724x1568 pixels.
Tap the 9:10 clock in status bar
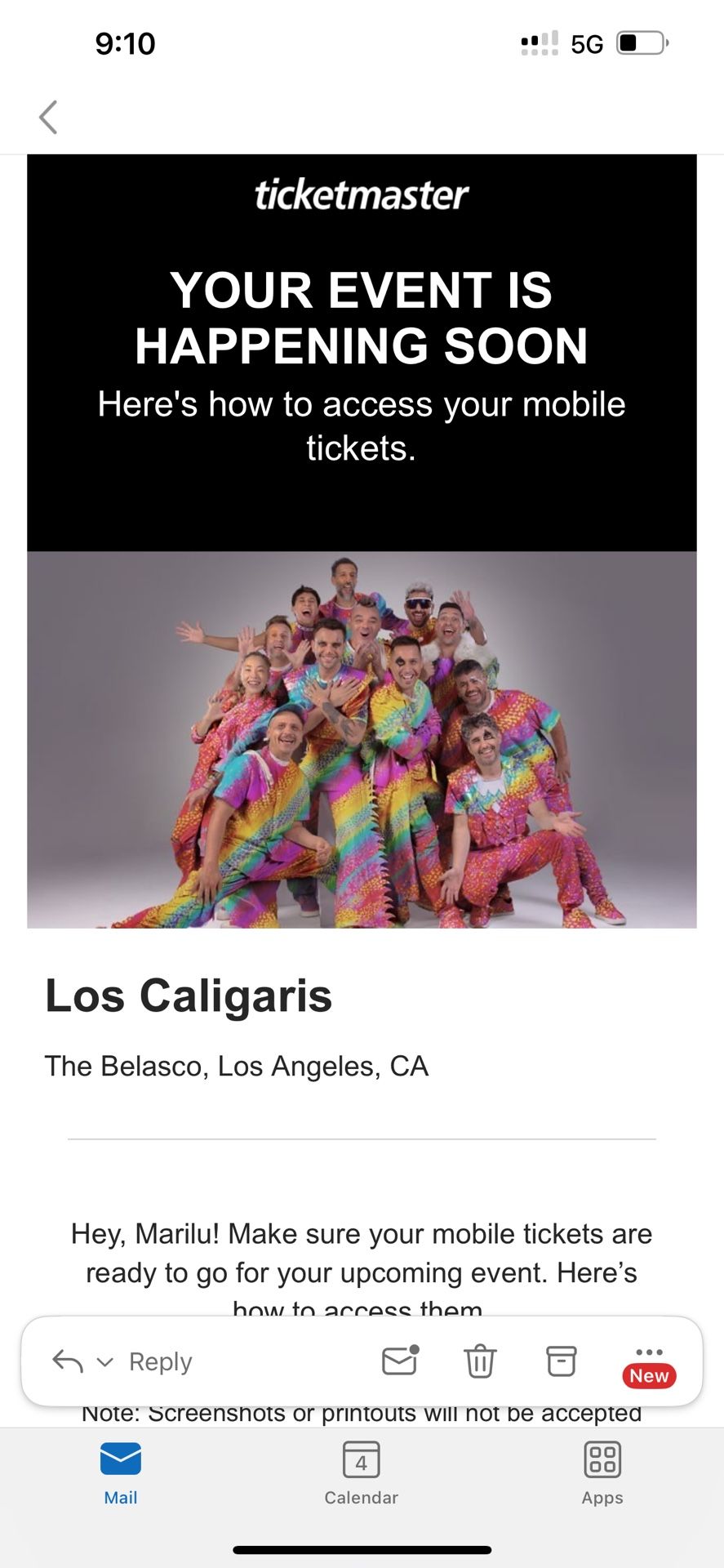click(125, 43)
